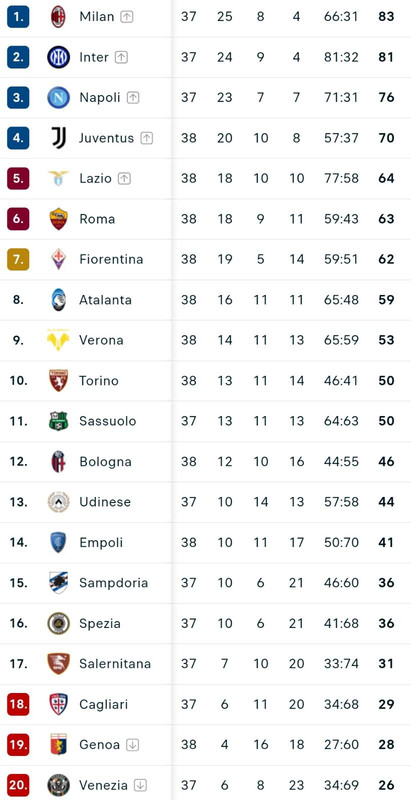
Task: Click the Inter club crest
Action: (58, 57)
